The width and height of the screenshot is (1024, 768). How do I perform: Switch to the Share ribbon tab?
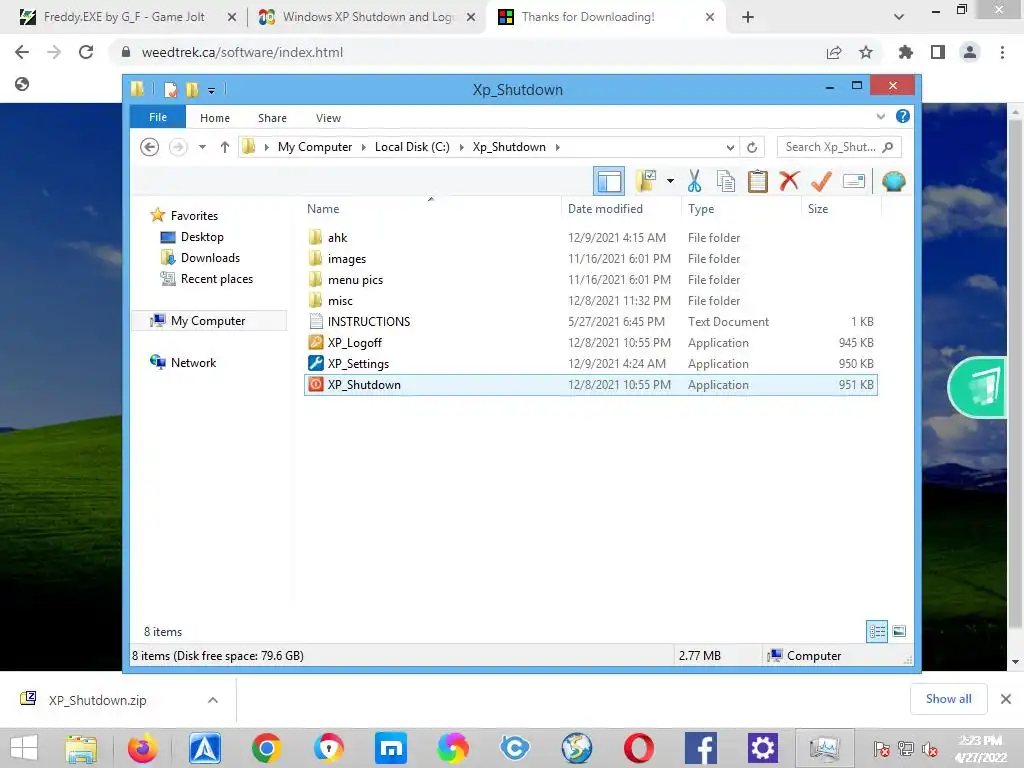(x=272, y=118)
